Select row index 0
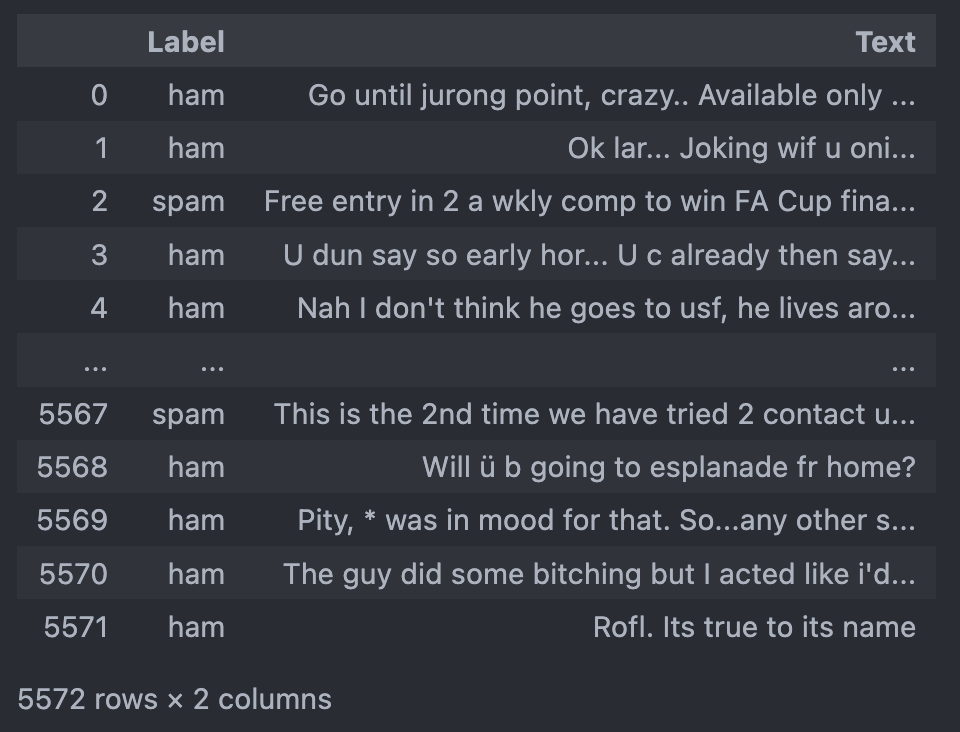 coord(99,95)
